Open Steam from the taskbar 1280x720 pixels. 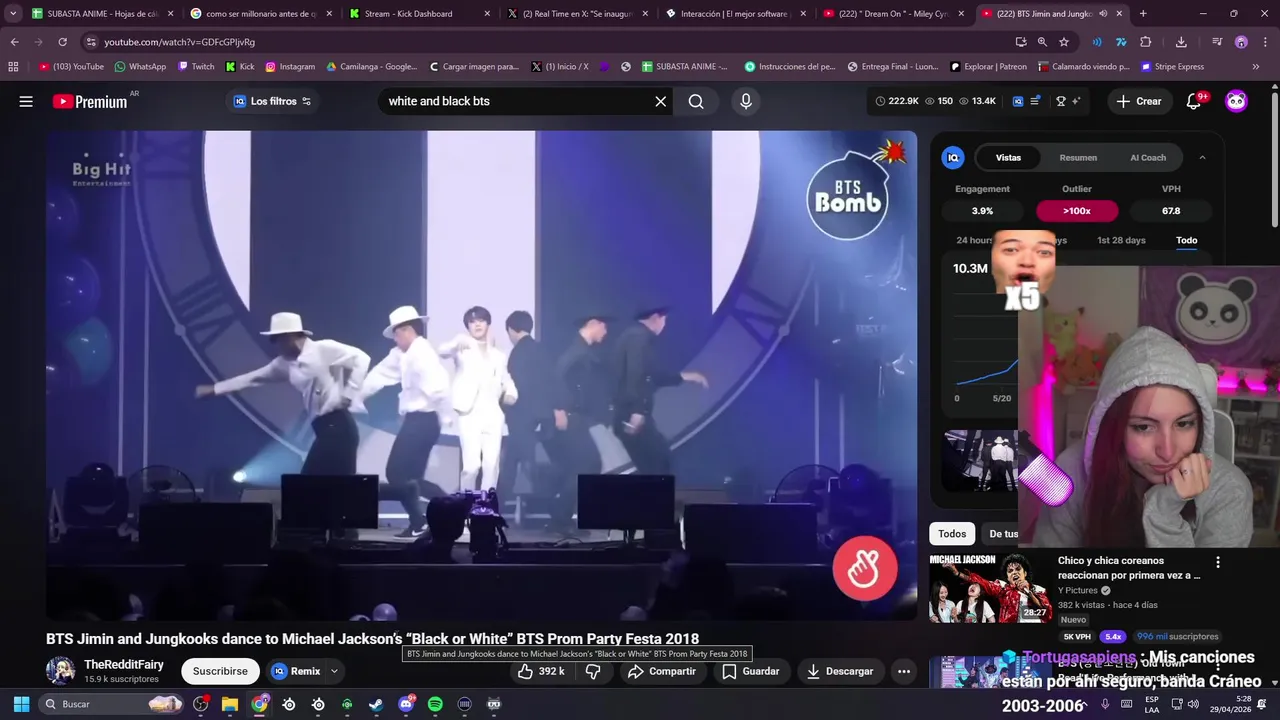[376, 704]
